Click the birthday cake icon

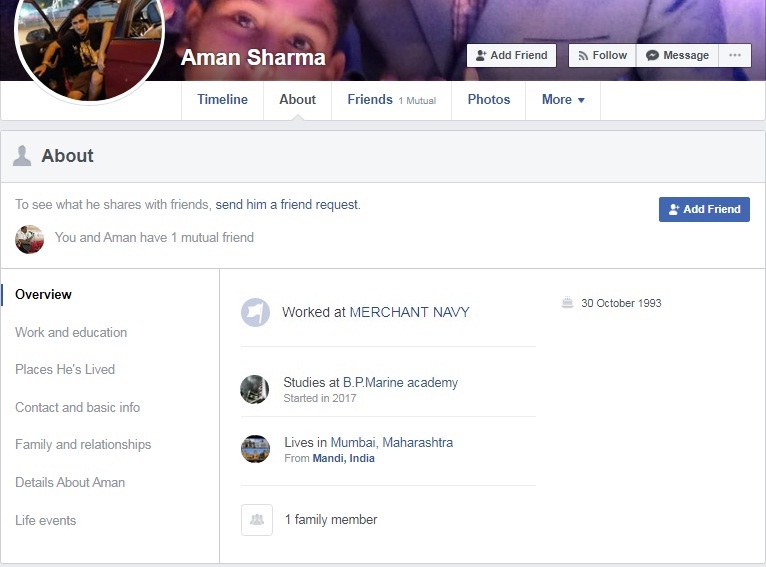click(567, 302)
